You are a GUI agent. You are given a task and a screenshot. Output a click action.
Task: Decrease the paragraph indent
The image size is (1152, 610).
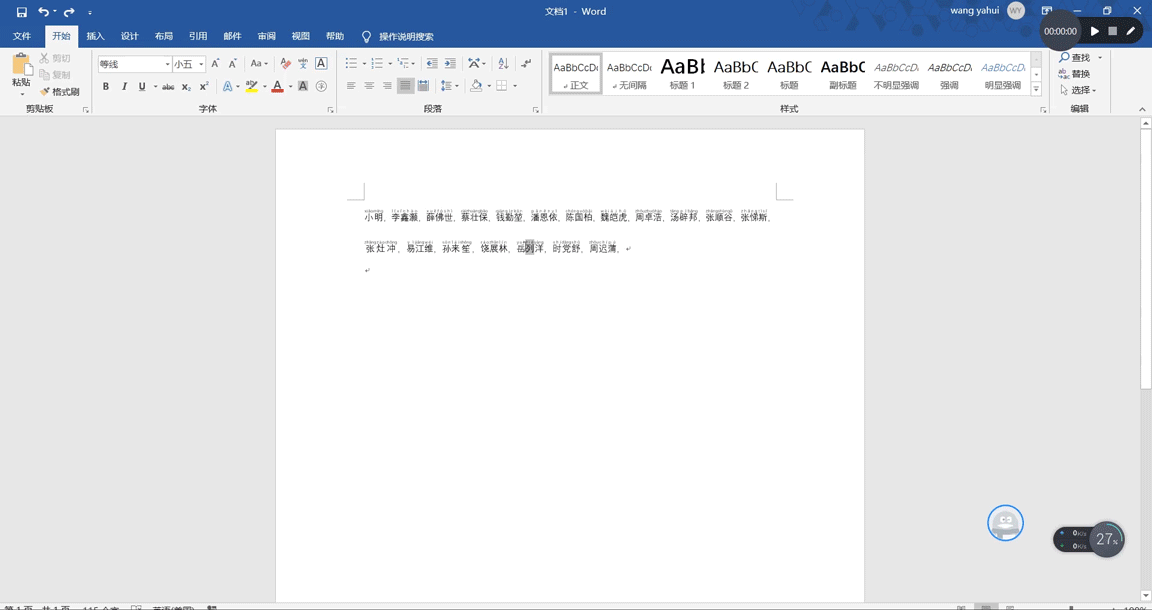[432, 64]
